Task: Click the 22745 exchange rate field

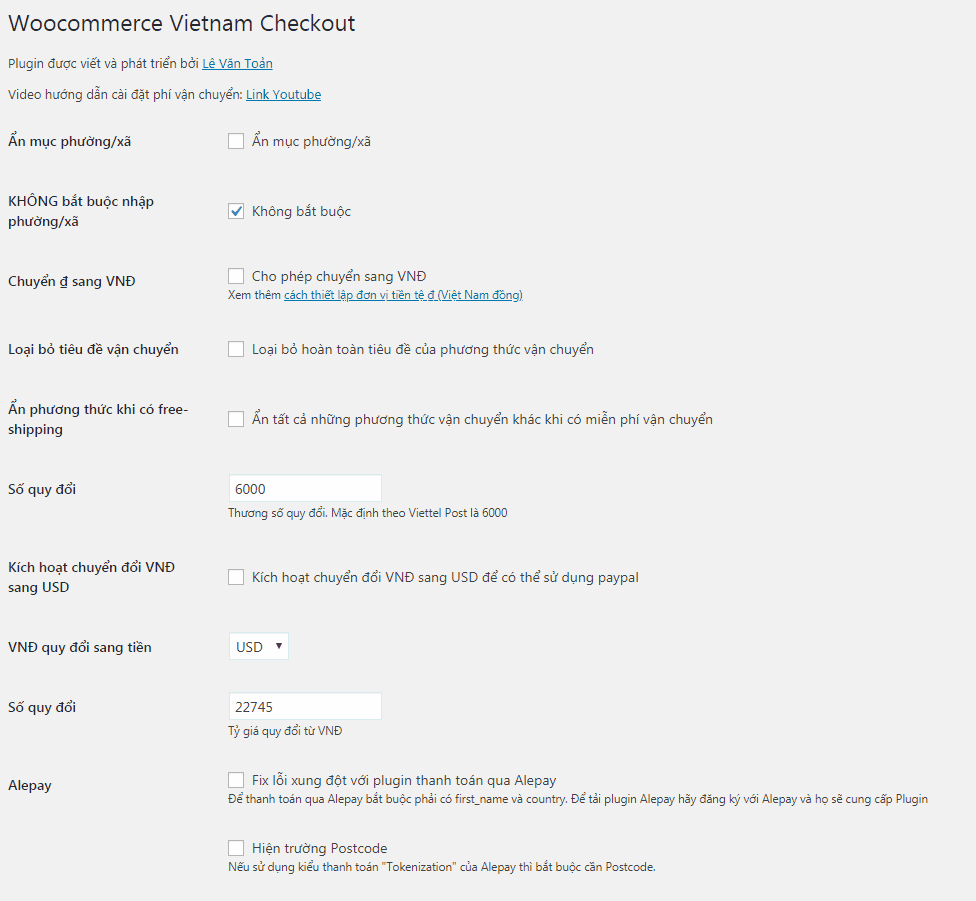Action: (x=305, y=707)
